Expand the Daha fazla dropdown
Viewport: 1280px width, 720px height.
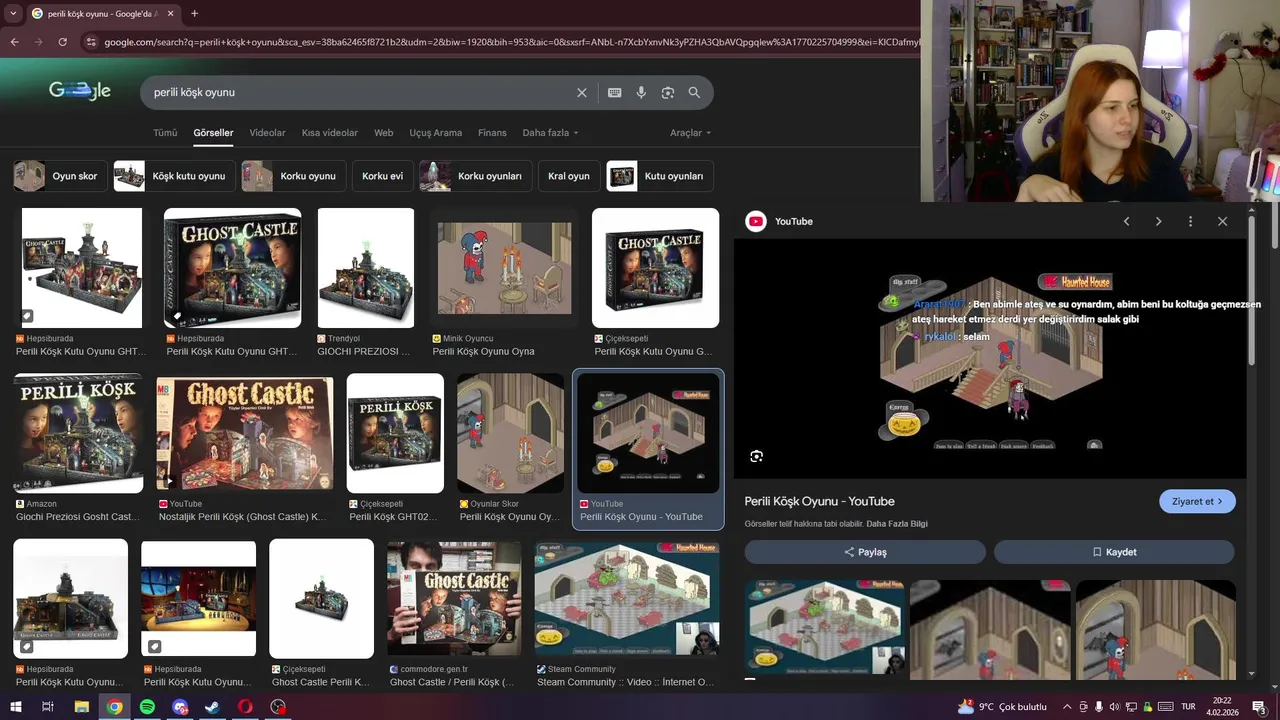pyautogui.click(x=550, y=133)
